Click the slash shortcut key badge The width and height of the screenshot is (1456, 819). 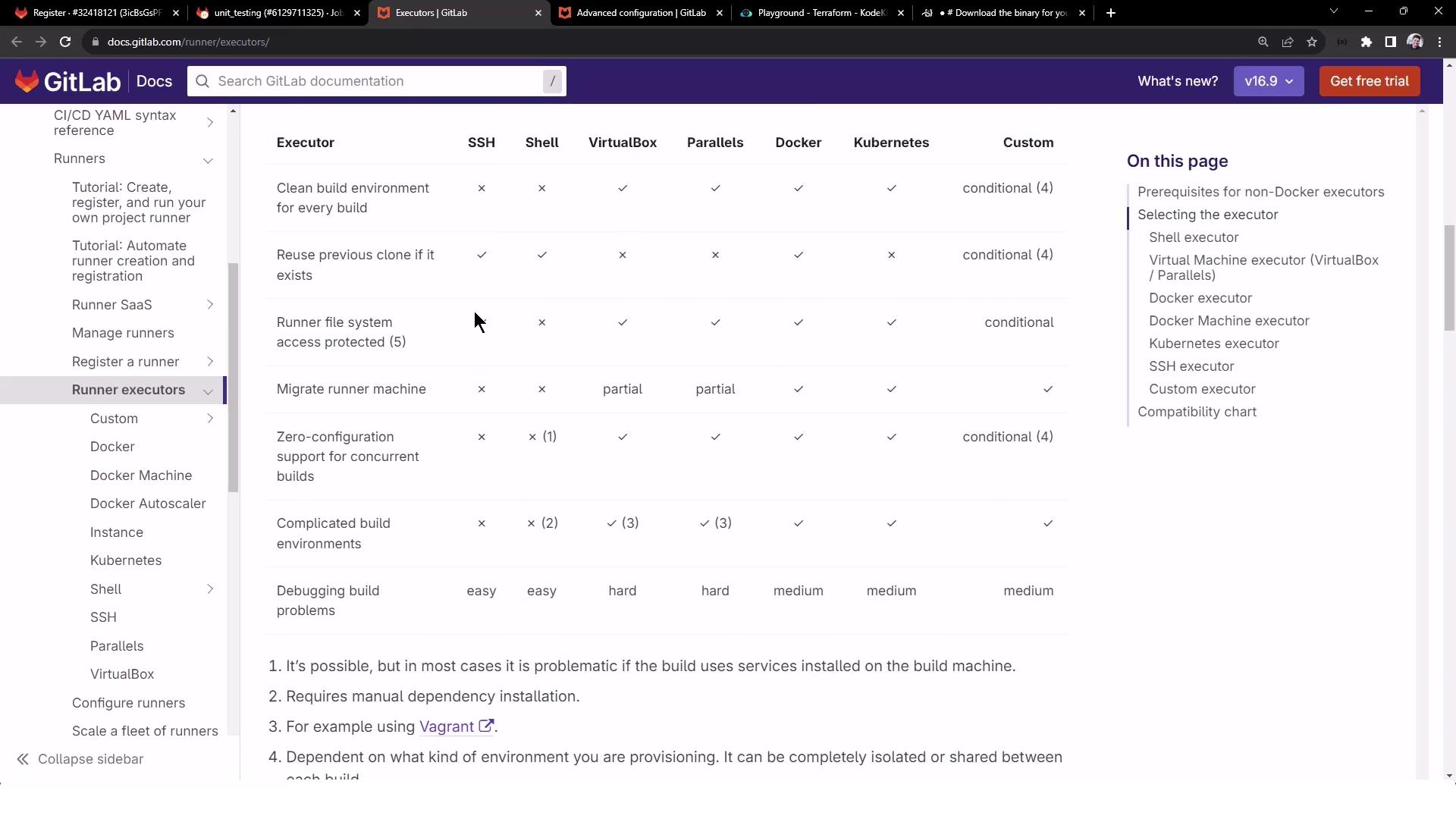tap(553, 81)
